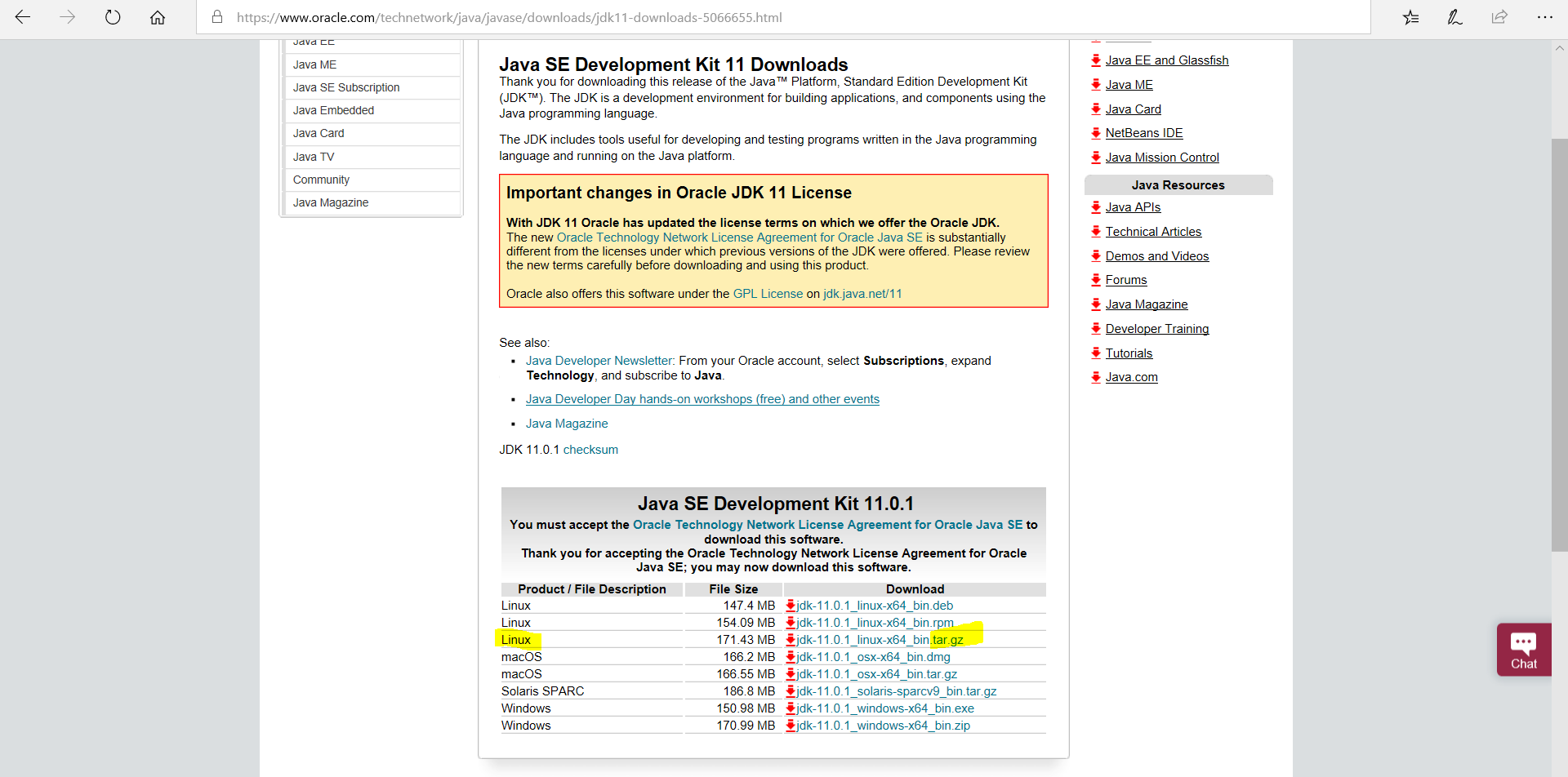Reload the page with the refresh icon
The width and height of the screenshot is (1568, 777).
coord(113,17)
